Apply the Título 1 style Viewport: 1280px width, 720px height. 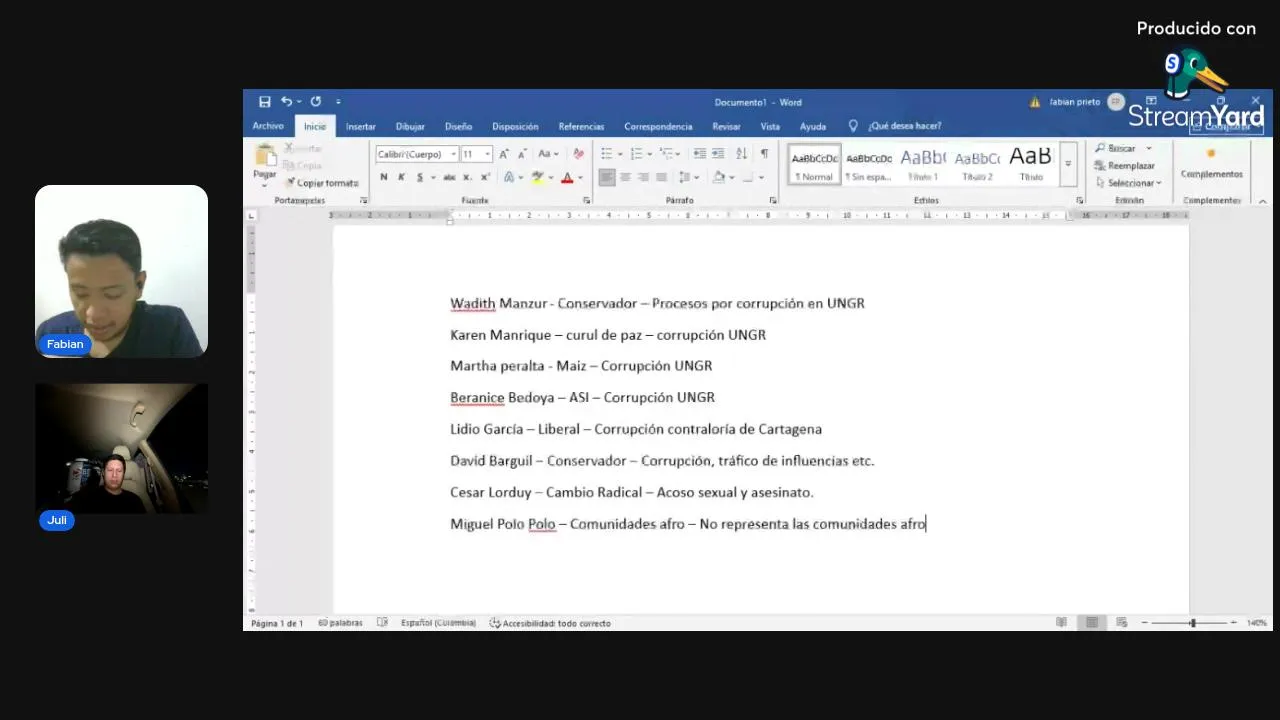(922, 164)
